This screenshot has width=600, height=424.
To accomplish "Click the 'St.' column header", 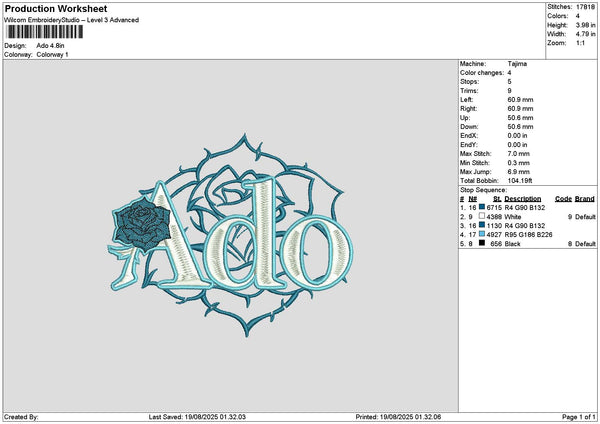I will [497, 199].
